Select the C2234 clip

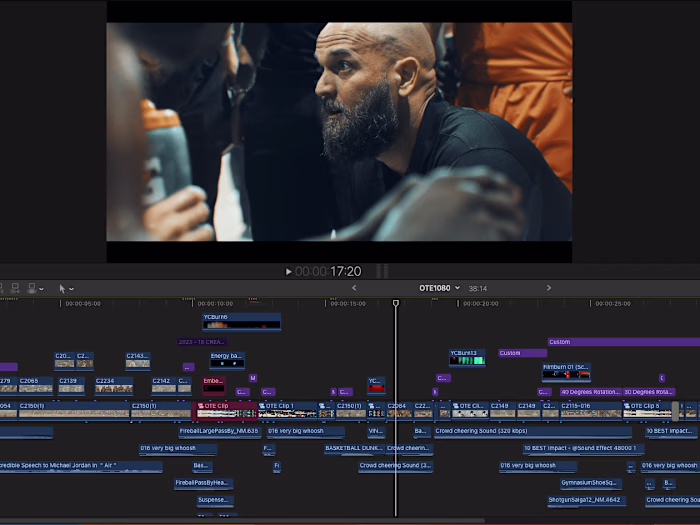point(114,385)
